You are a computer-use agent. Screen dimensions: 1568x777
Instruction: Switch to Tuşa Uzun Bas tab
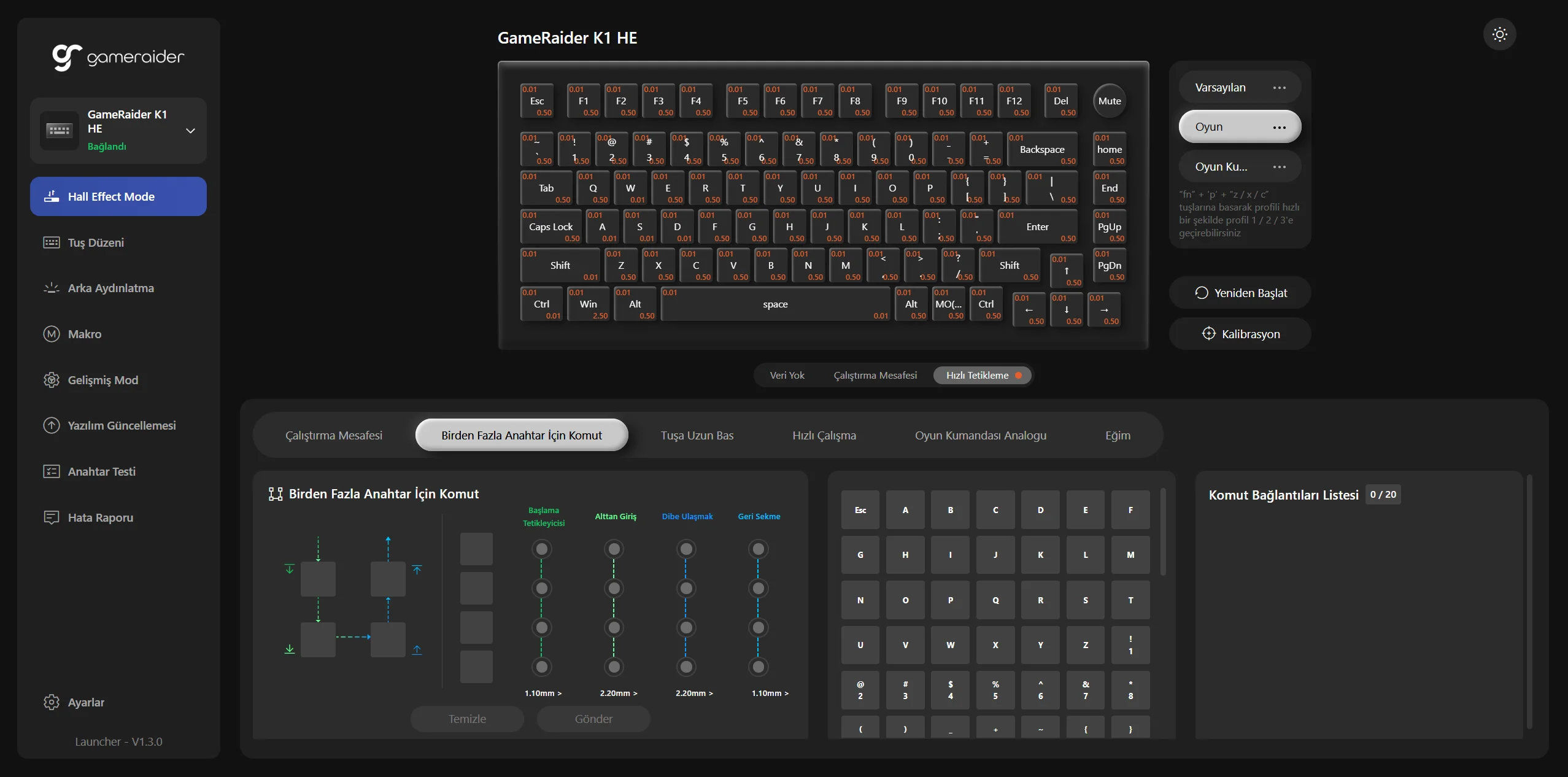pos(697,435)
